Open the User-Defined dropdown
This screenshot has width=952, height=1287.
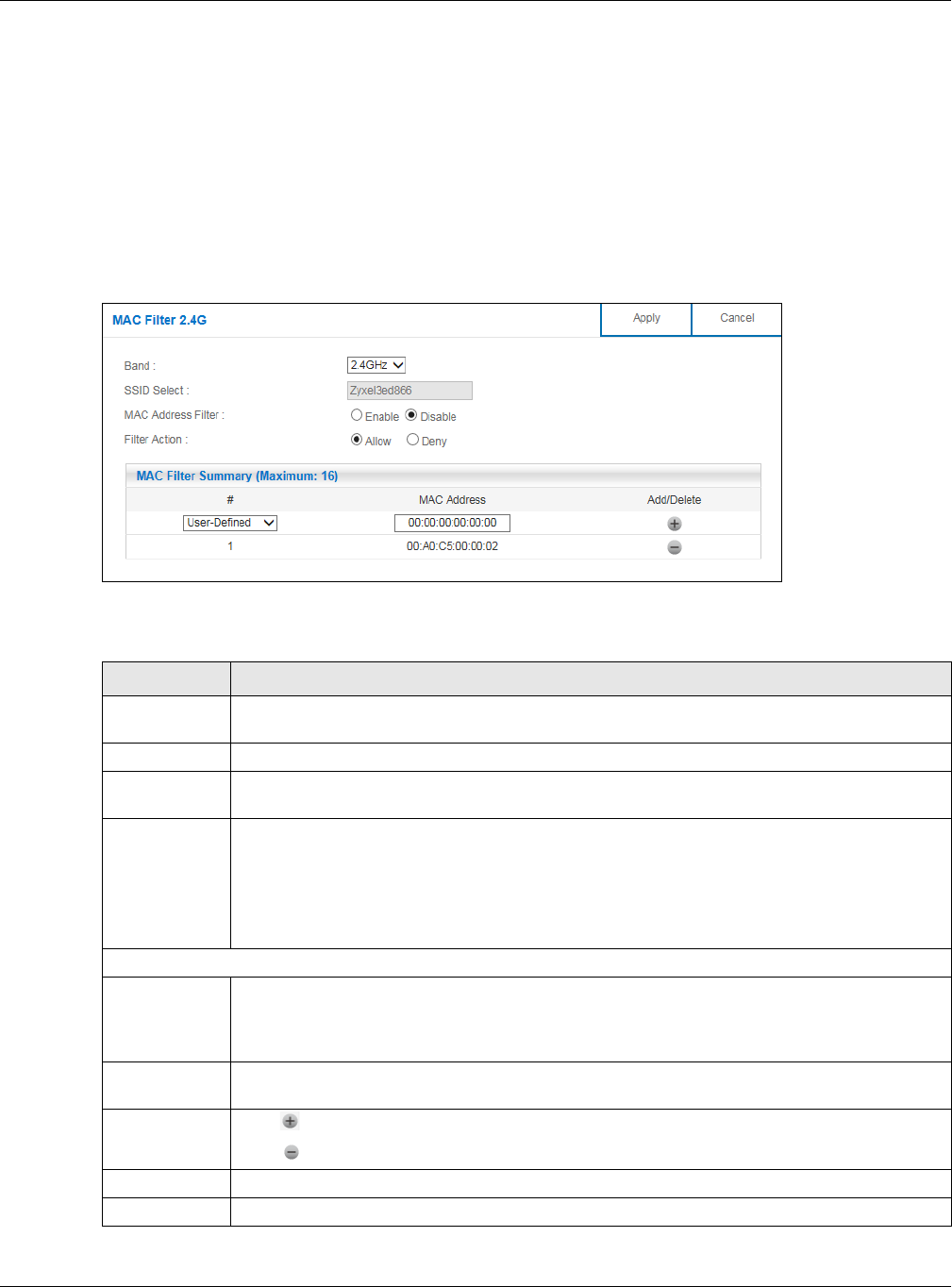click(x=230, y=523)
